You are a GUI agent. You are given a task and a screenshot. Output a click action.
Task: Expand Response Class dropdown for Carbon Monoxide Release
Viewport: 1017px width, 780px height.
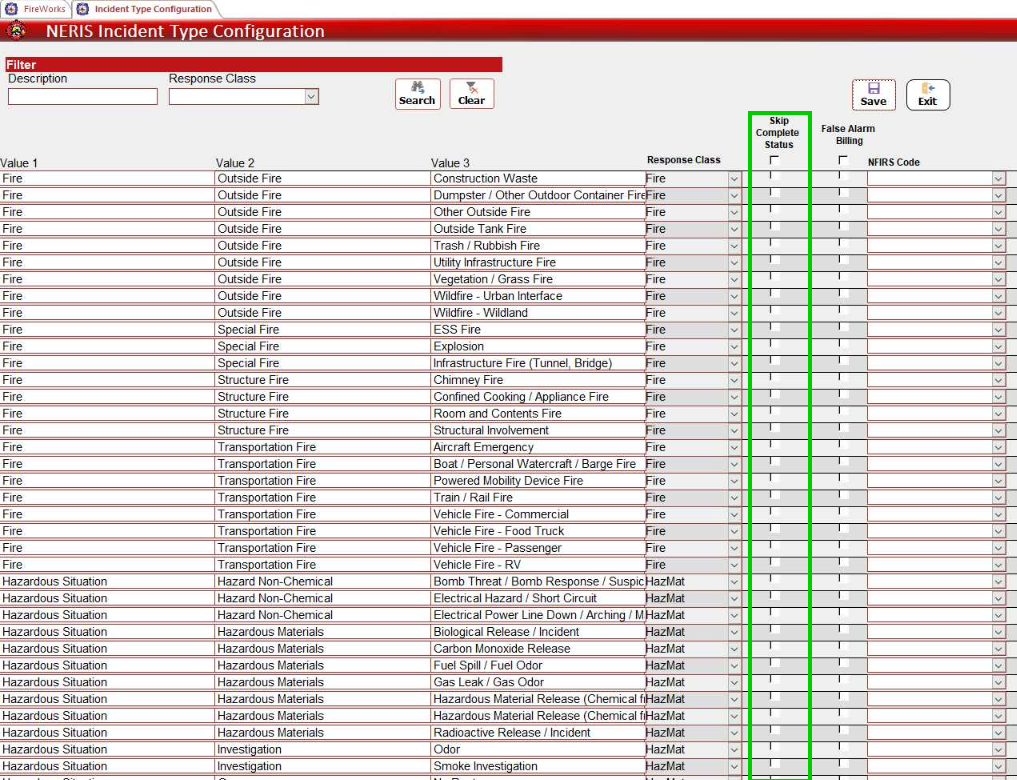tap(734, 649)
